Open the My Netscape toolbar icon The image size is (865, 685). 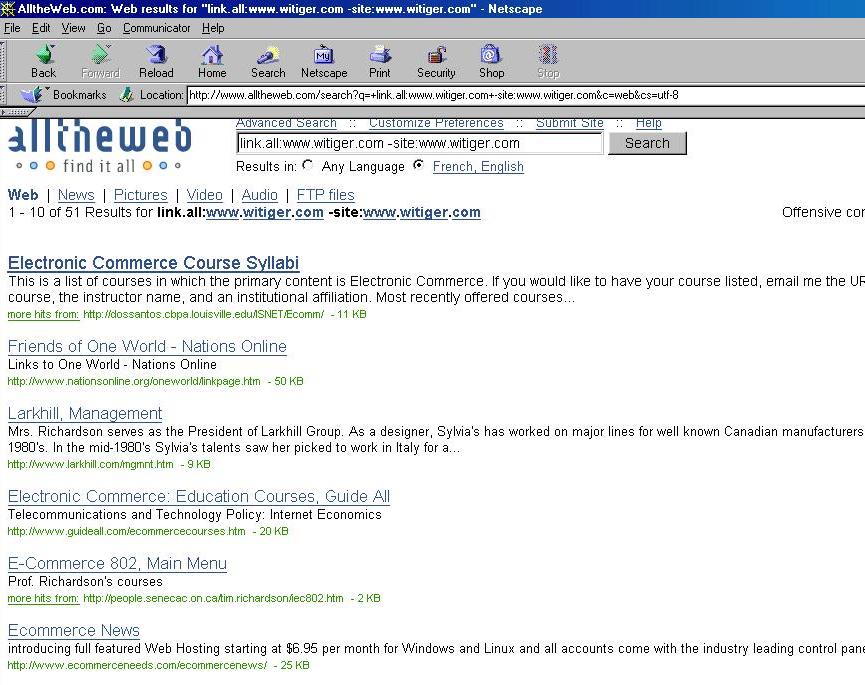point(324,61)
